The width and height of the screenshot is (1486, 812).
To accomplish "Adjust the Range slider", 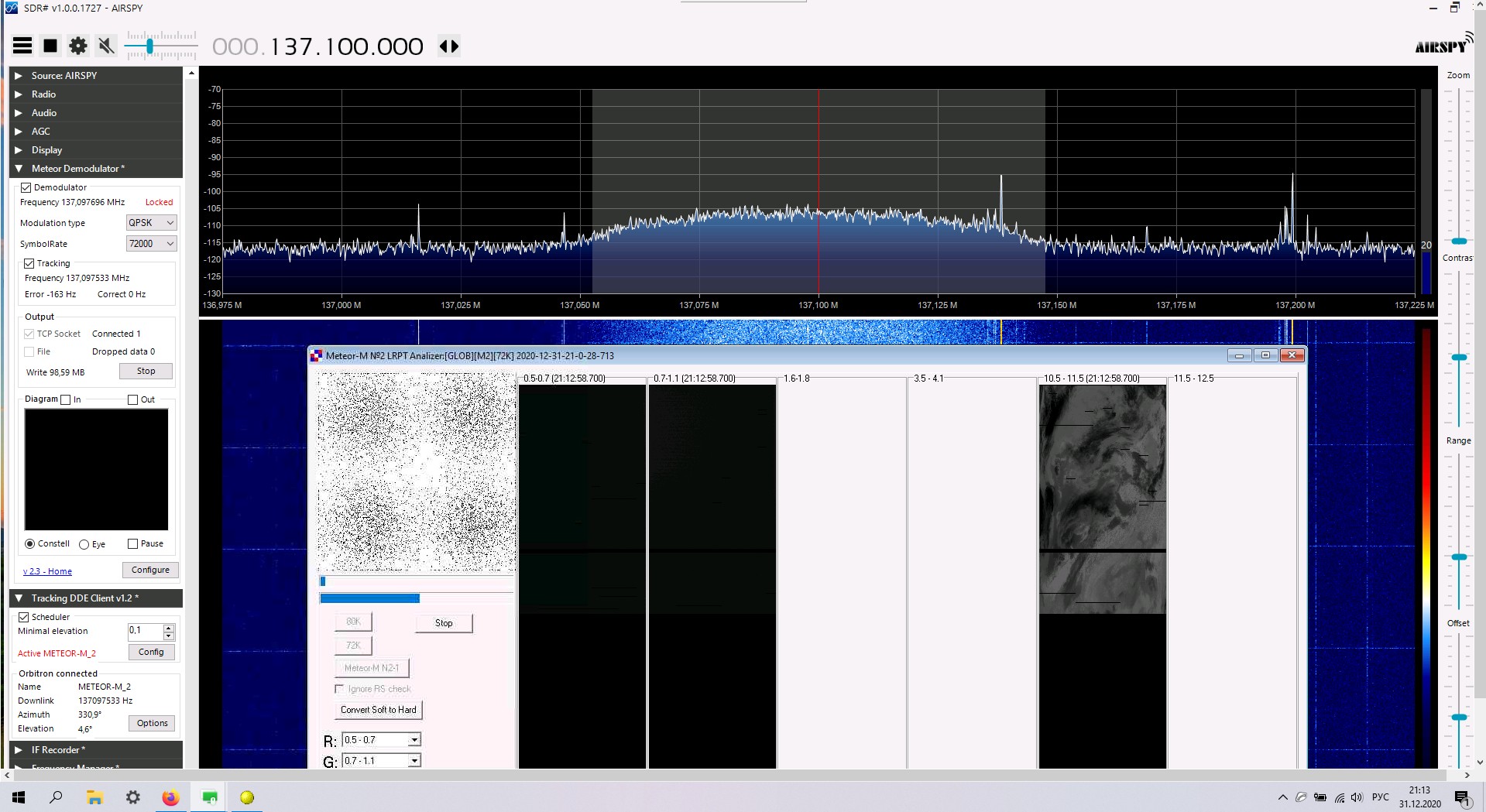I will click(1459, 557).
